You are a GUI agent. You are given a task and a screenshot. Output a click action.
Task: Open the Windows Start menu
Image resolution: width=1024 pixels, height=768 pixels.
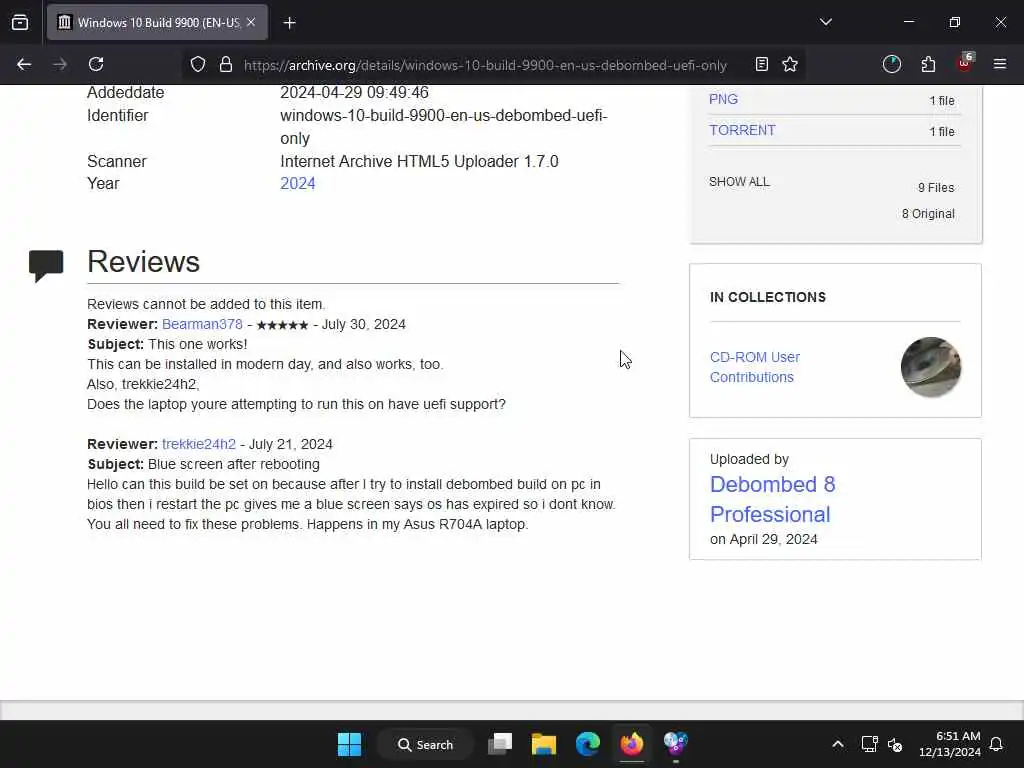(x=349, y=744)
